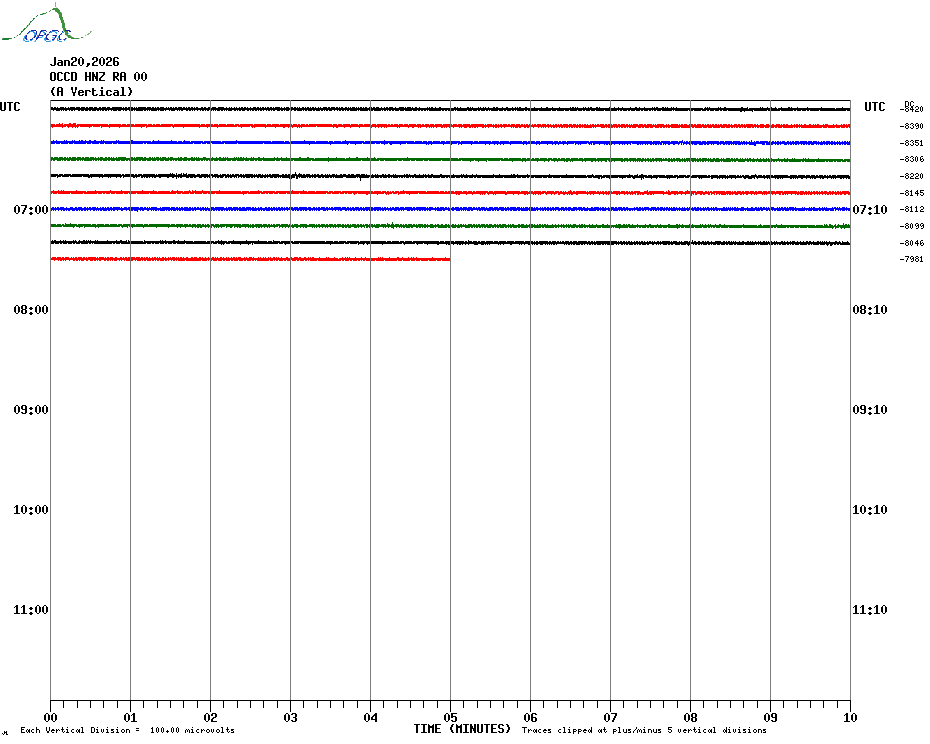Click the DC offset value -8112
Screen dimensions: 930x744
point(912,209)
